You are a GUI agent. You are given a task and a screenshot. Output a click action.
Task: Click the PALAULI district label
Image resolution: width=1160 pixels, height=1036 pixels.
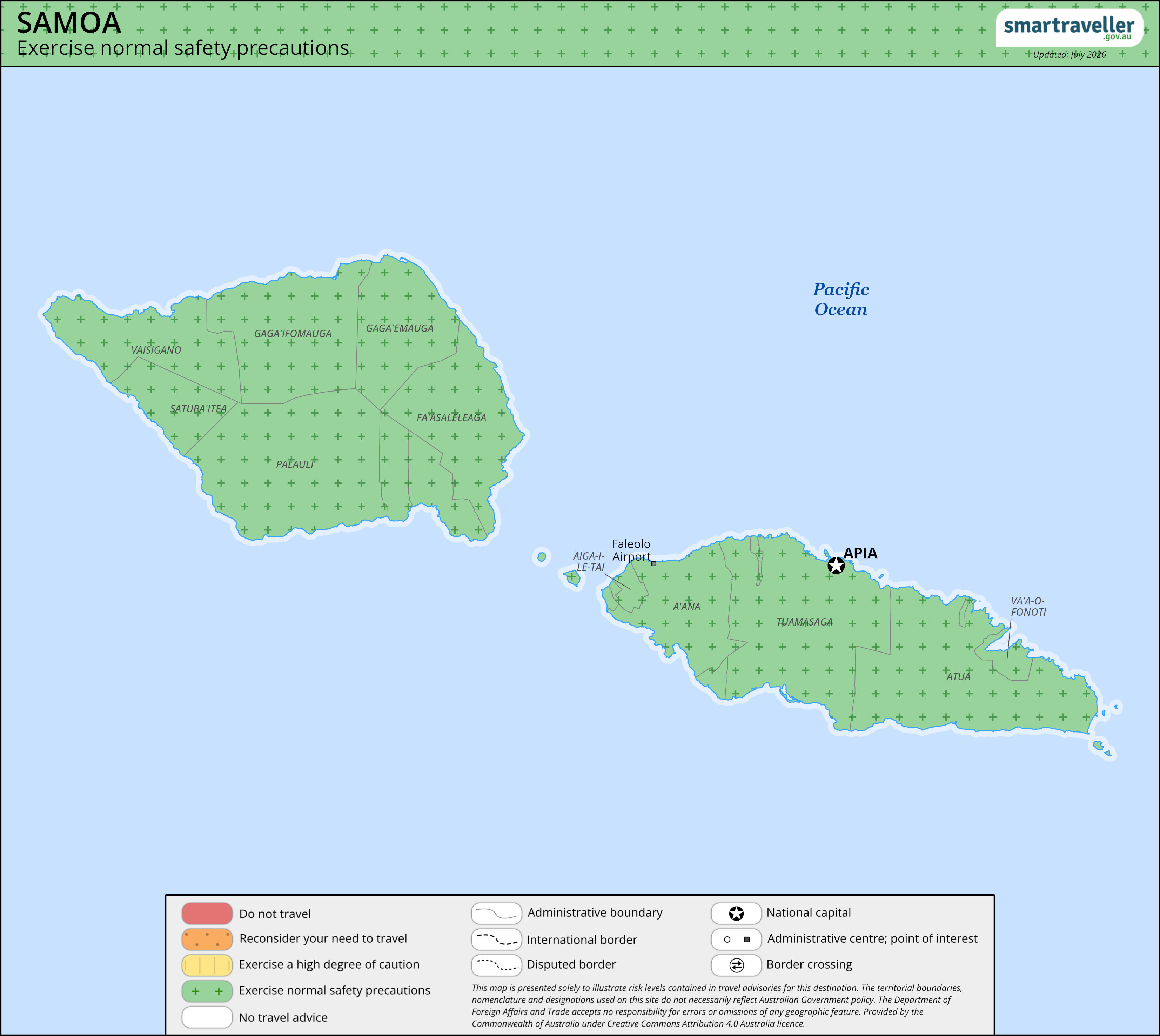tap(295, 464)
